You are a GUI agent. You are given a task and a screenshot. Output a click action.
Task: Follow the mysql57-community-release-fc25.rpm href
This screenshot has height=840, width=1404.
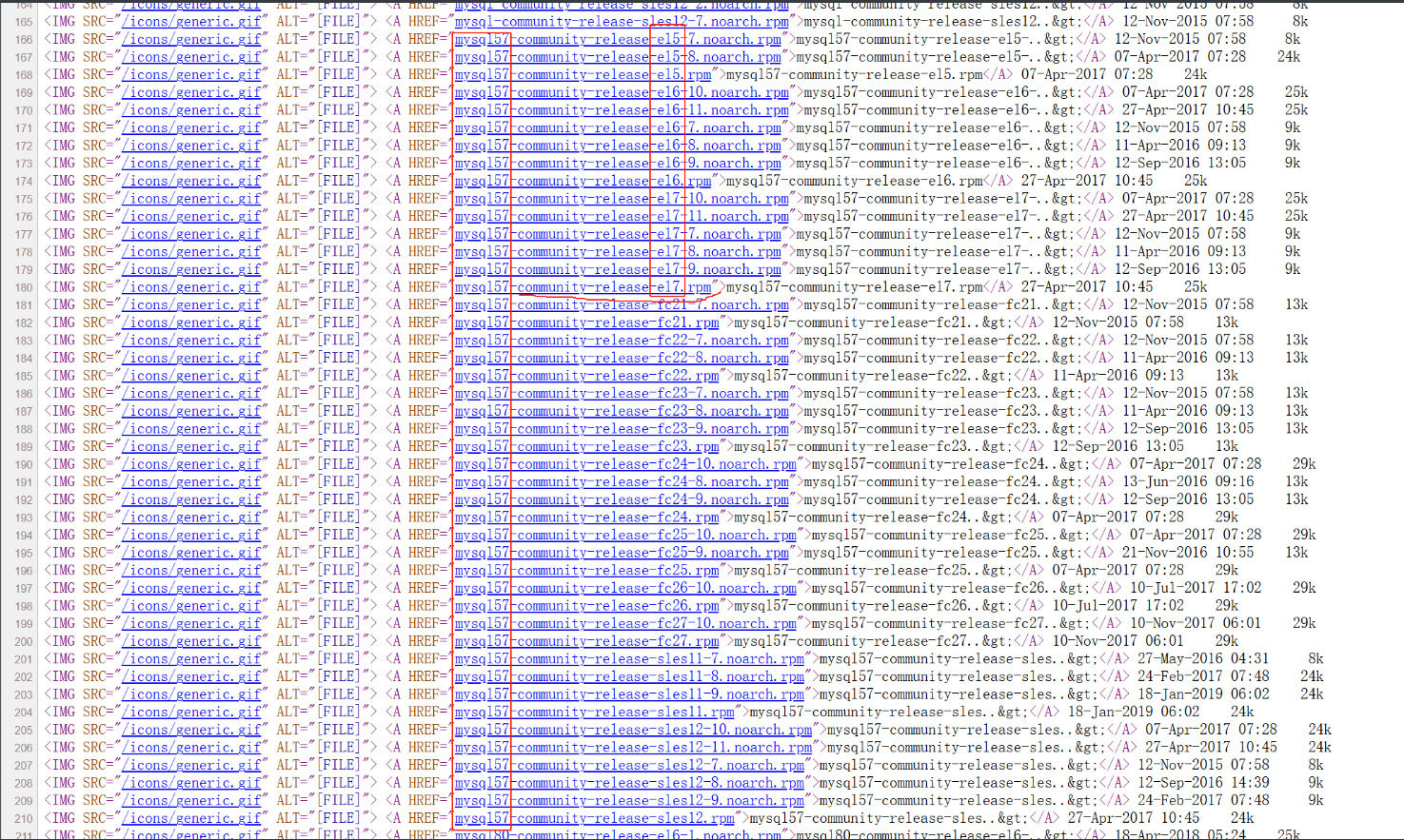586,571
